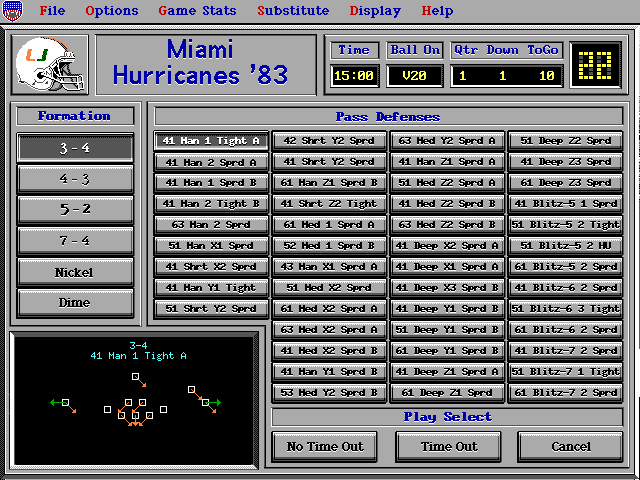
Task: Pick 63 Med Y2 Sprd A defense
Action: [447, 141]
